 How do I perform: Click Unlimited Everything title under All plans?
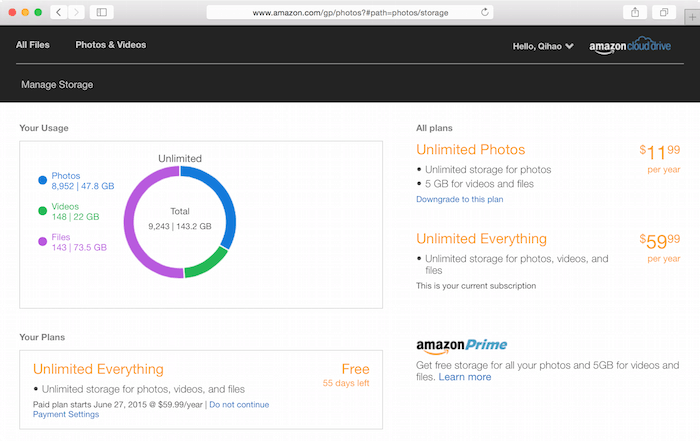pyautogui.click(x=481, y=239)
